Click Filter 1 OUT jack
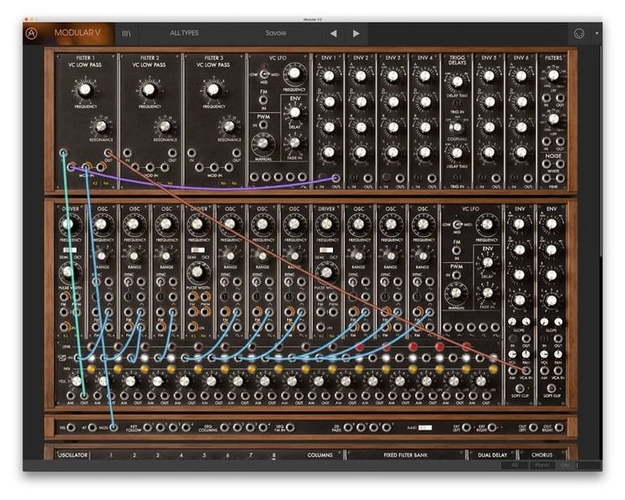 pos(108,153)
